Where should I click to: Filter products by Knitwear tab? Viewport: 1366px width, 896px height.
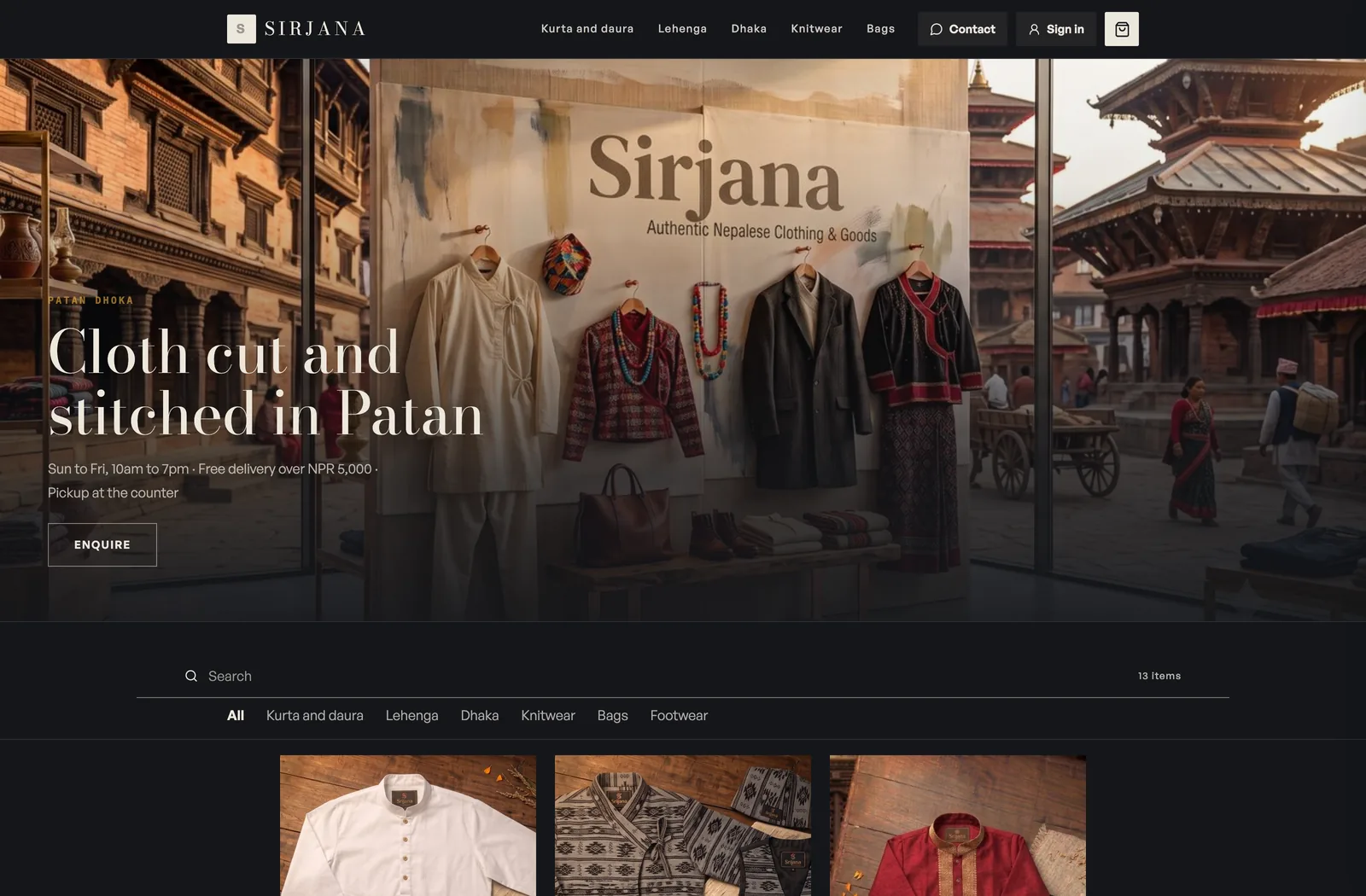[548, 715]
